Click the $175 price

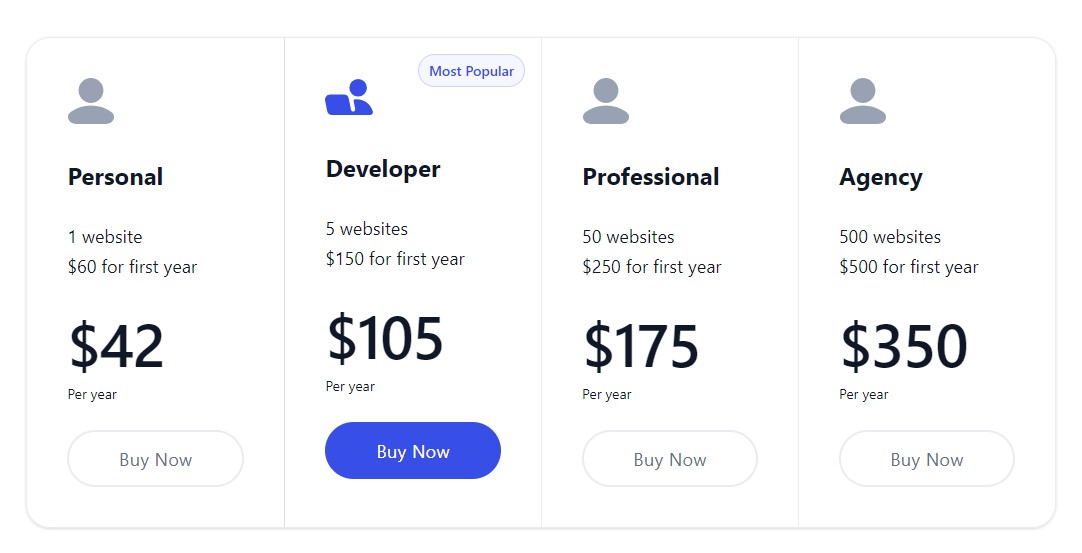coord(641,345)
